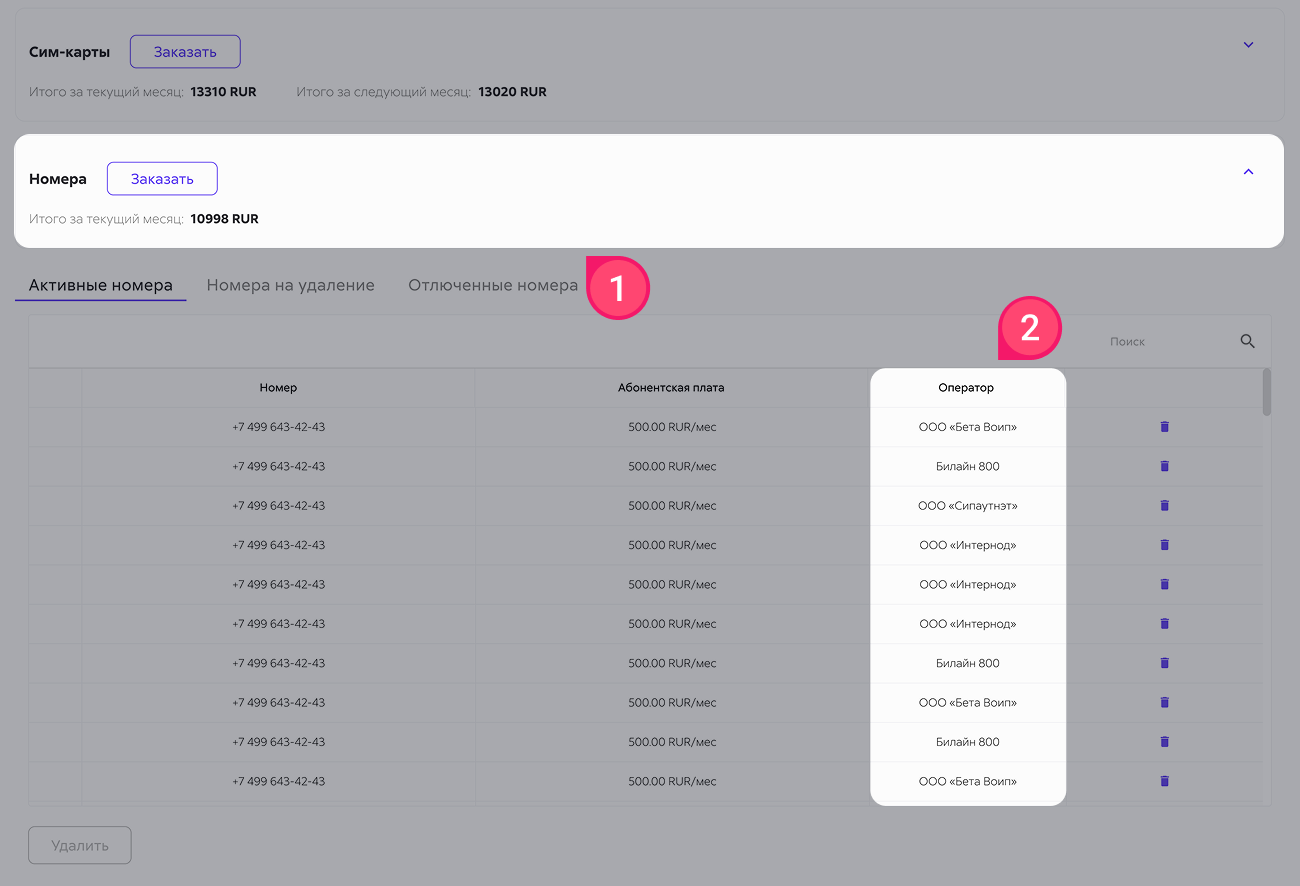Switch to Номера на удаление tab
The image size is (1300, 886).
[x=290, y=285]
